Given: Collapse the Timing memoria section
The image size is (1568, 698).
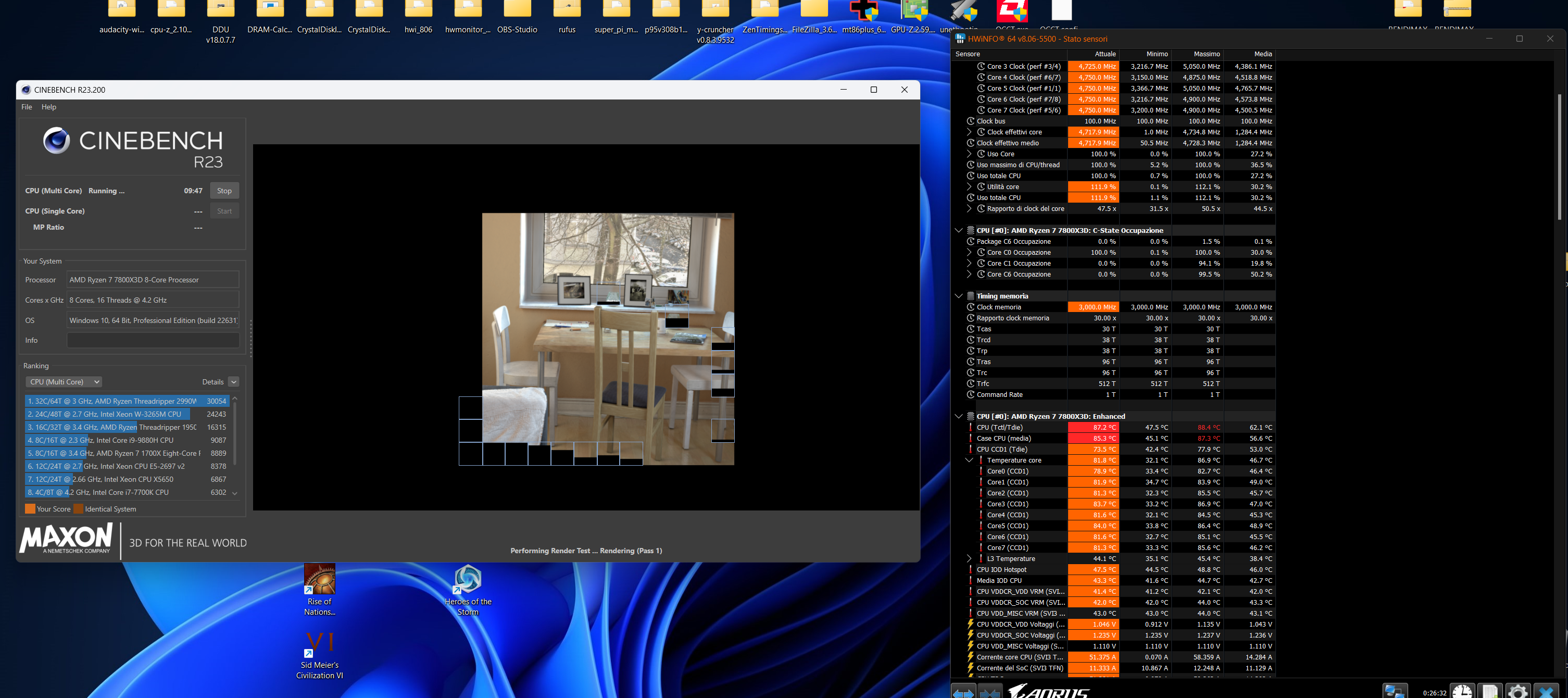Looking at the screenshot, I should (959, 296).
